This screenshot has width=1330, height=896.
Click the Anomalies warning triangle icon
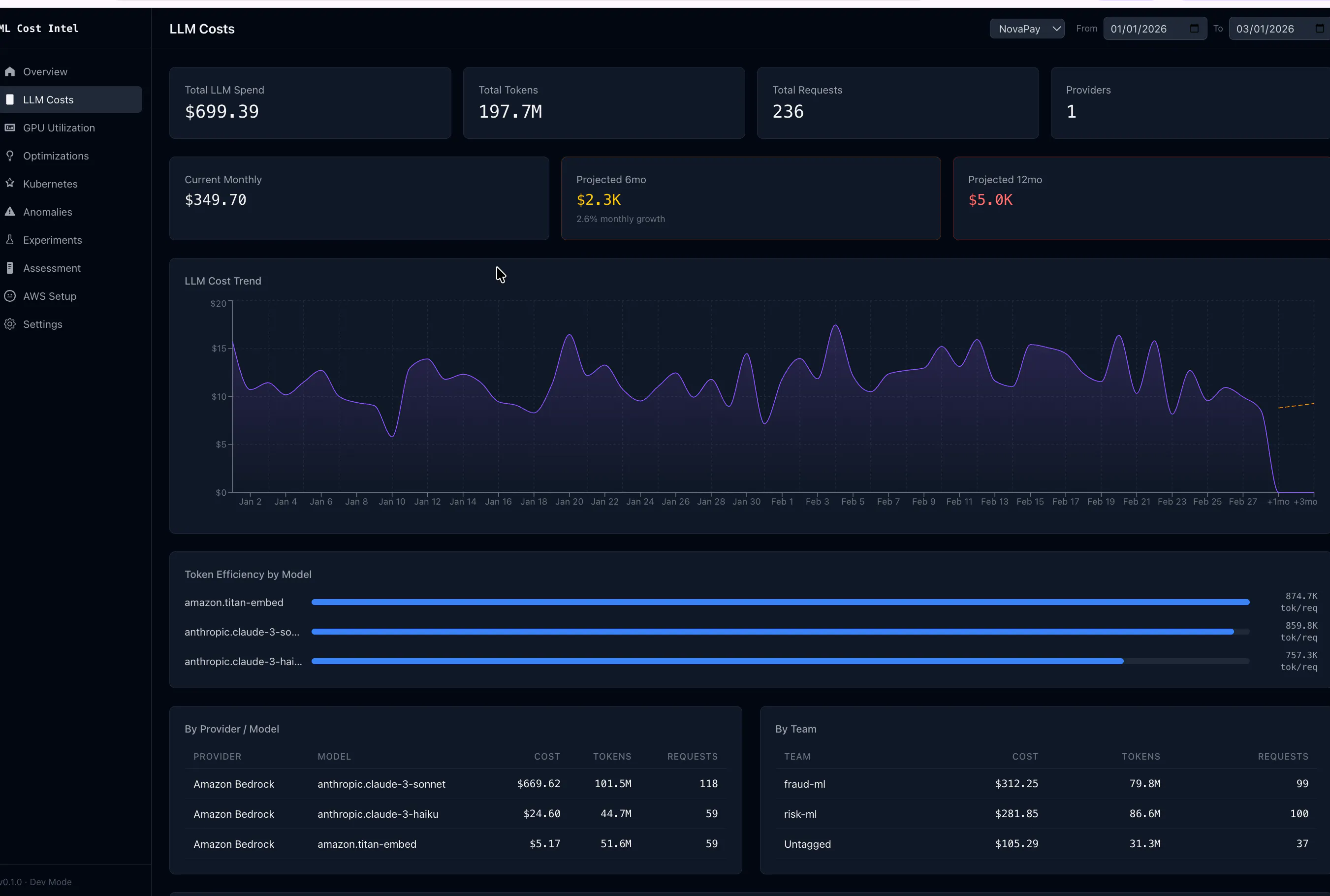click(x=10, y=211)
